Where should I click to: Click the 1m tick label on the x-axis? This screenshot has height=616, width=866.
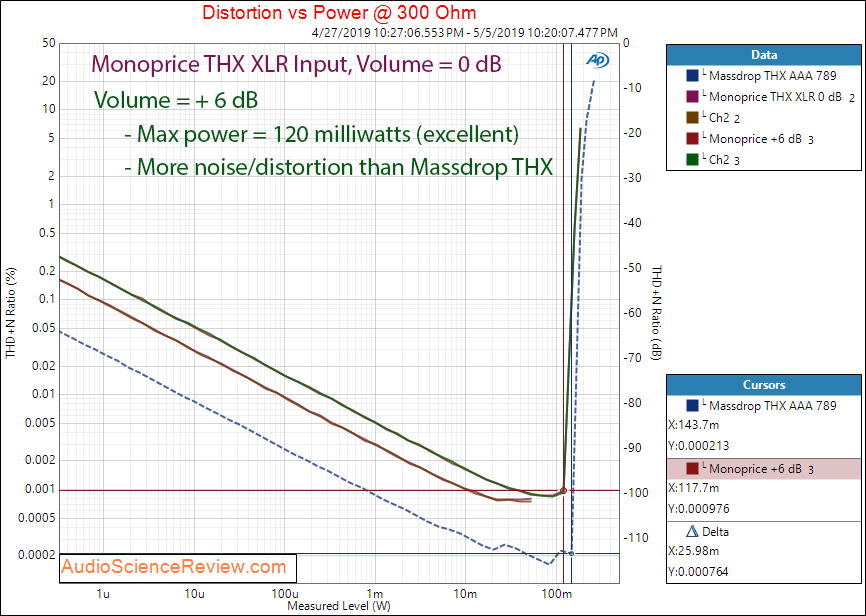(x=374, y=594)
